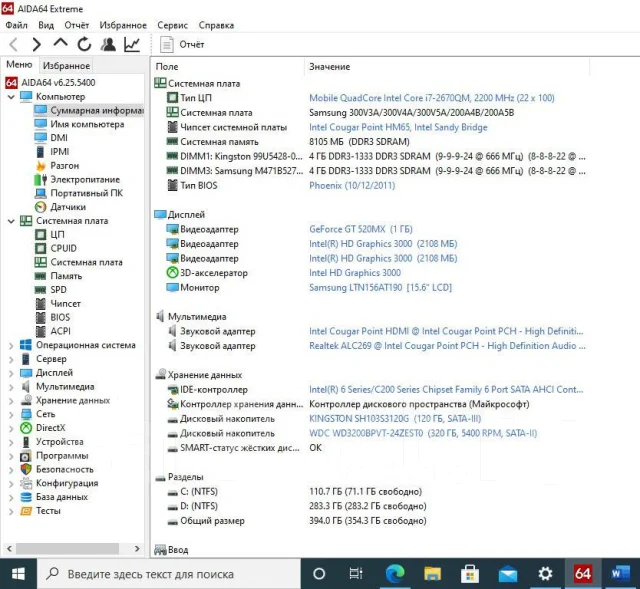Click the BIOS chip icon
640x589 pixels.
pos(40,318)
